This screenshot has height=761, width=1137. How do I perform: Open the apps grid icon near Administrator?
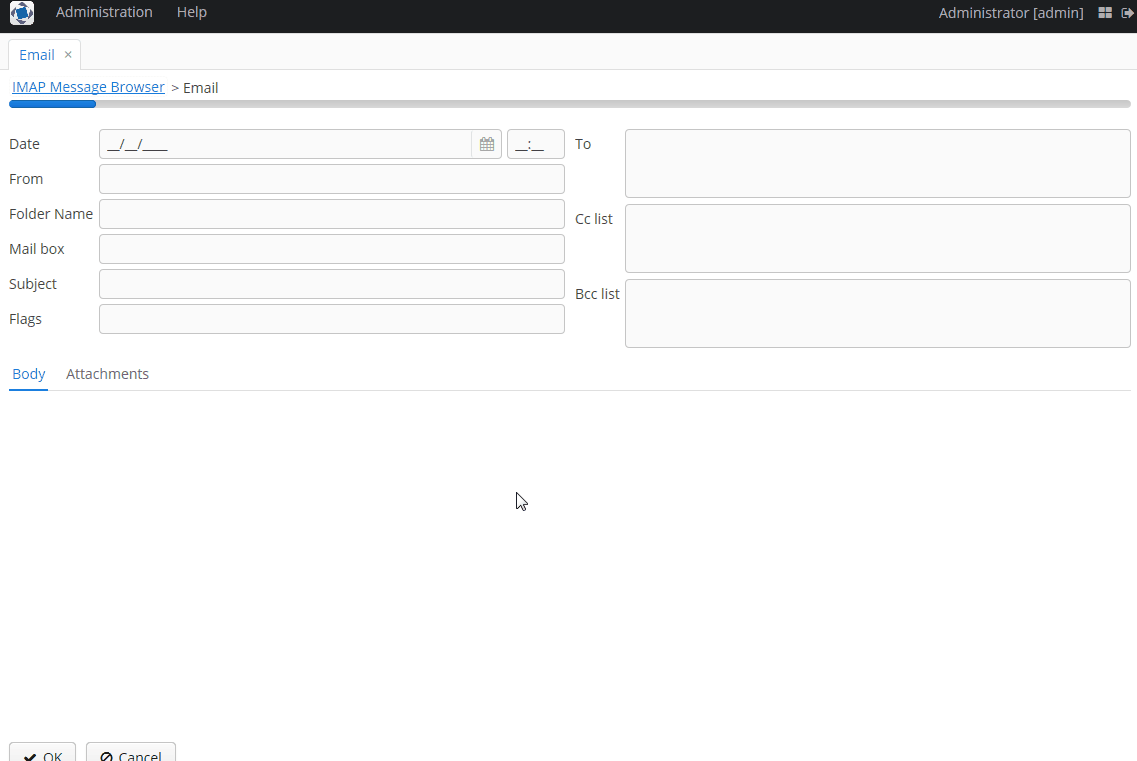pyautogui.click(x=1105, y=13)
